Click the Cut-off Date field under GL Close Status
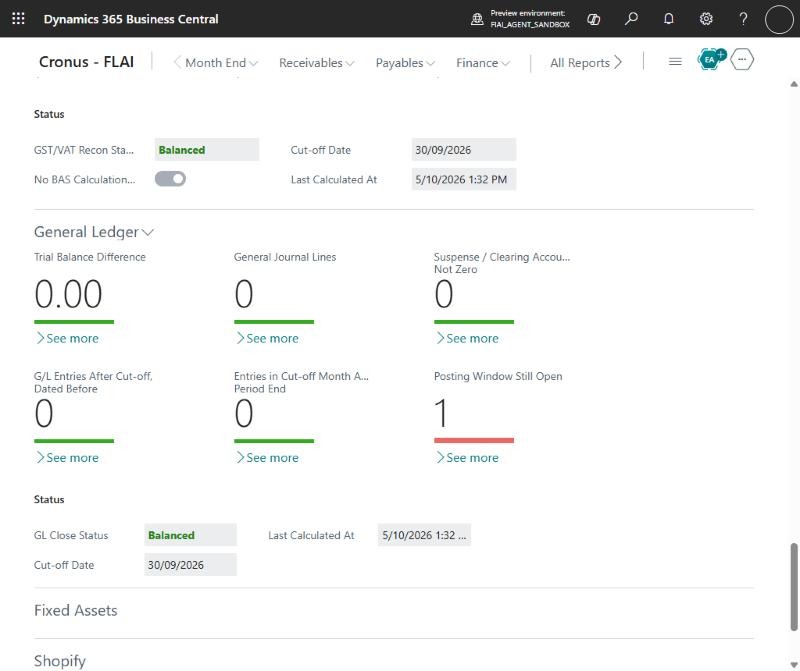This screenshot has height=671, width=800. point(190,565)
